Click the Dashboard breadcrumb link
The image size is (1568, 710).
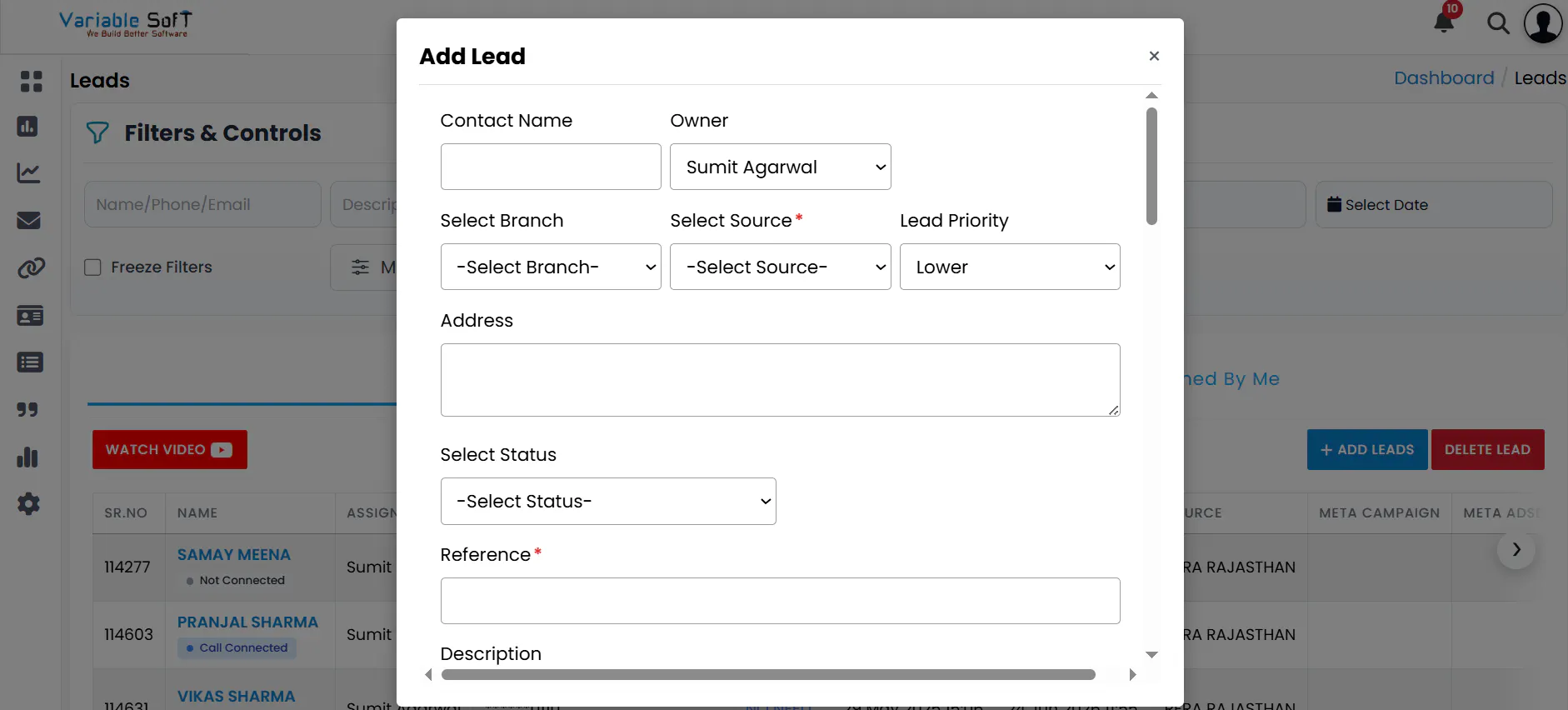[x=1444, y=77]
